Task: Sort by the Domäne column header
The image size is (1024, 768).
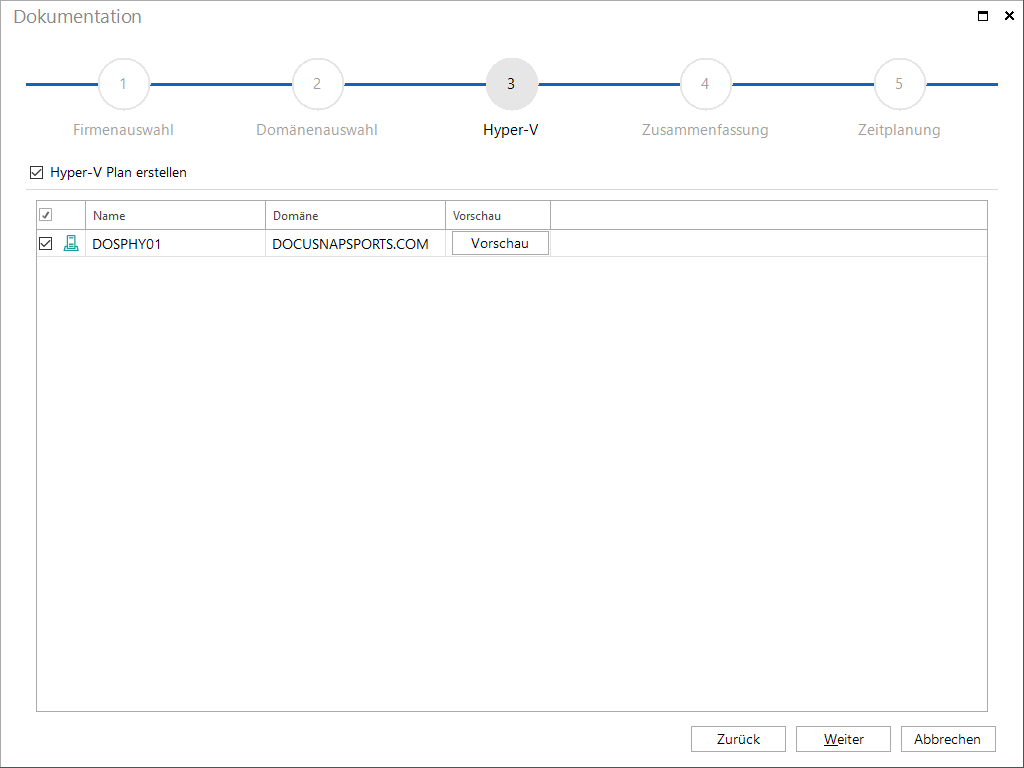Action: coord(355,216)
